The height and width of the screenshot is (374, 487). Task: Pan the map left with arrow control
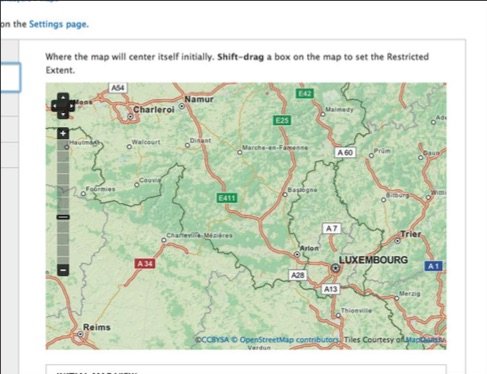55,106
